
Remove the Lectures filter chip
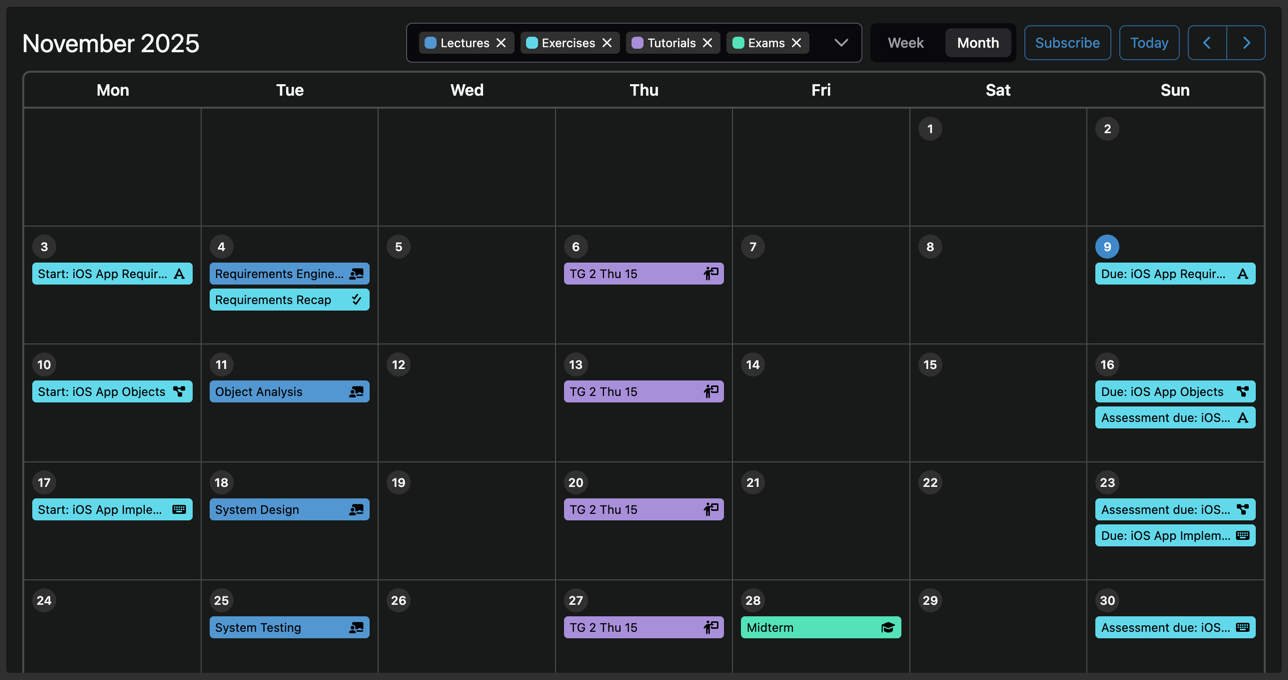501,43
